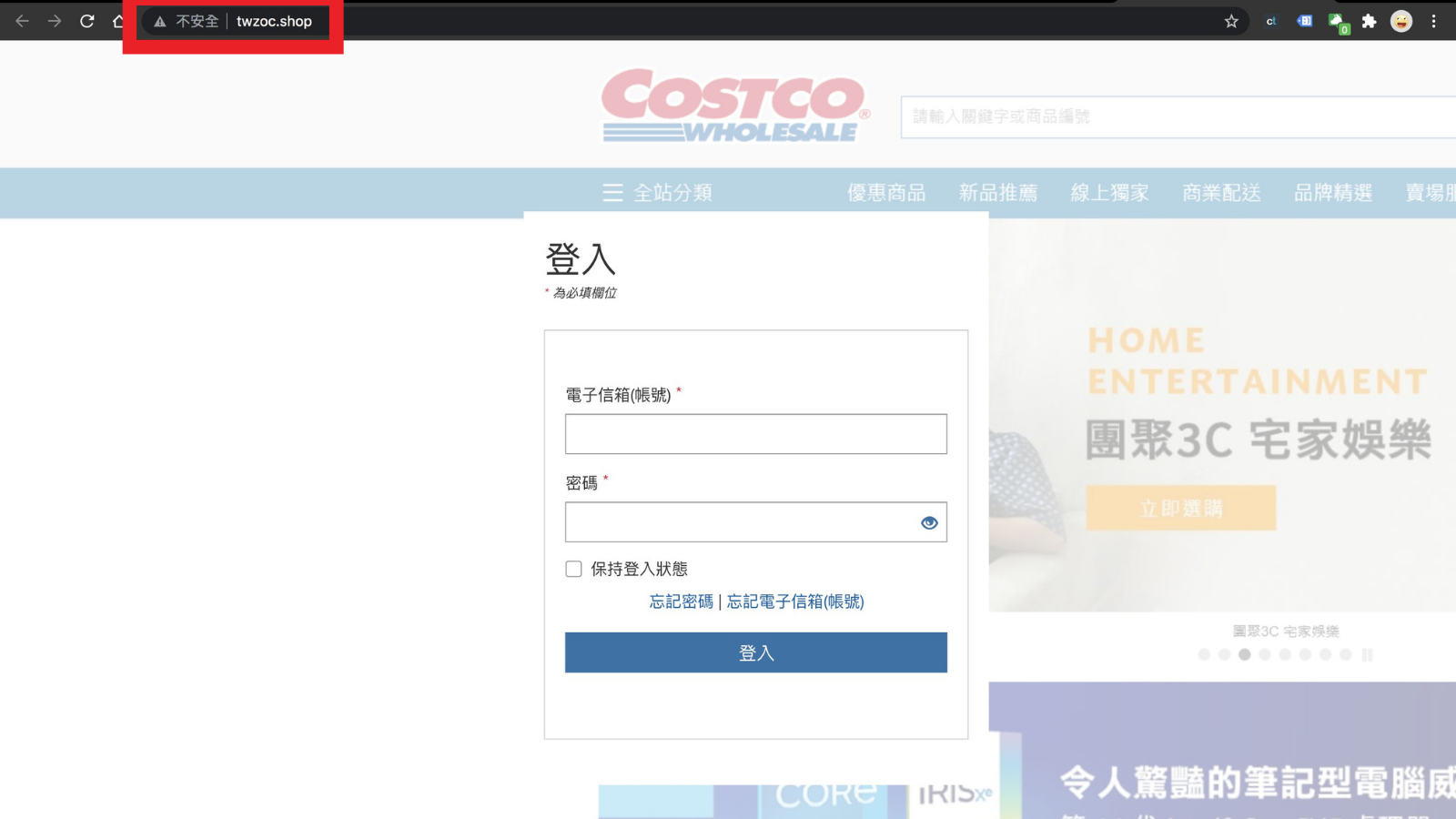1456x819 pixels.
Task: Click the 密碼 password field
Action: coord(756,522)
